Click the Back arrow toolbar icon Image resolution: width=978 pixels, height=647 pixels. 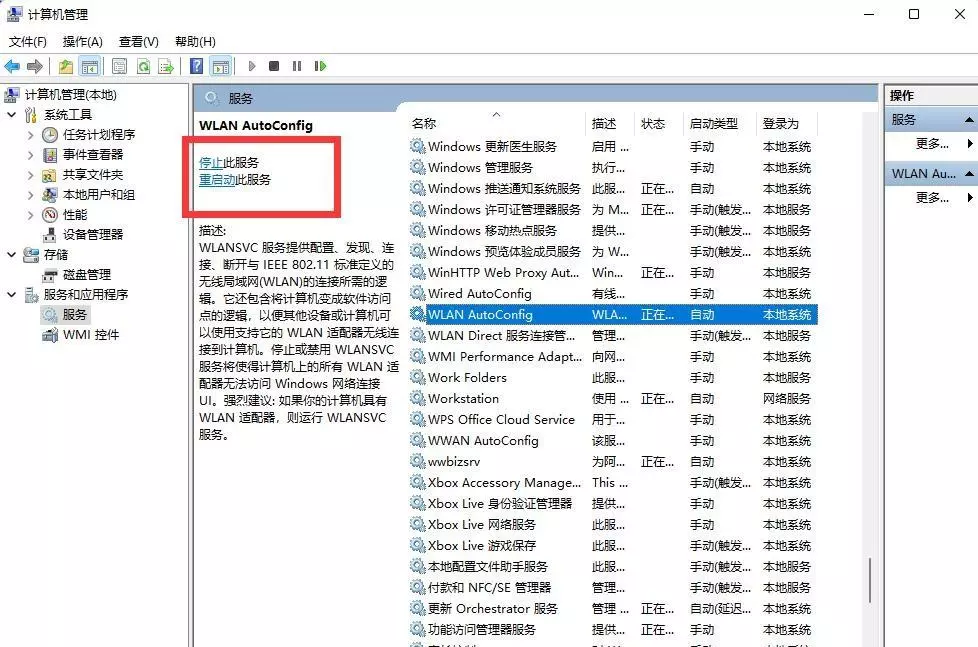[12, 66]
